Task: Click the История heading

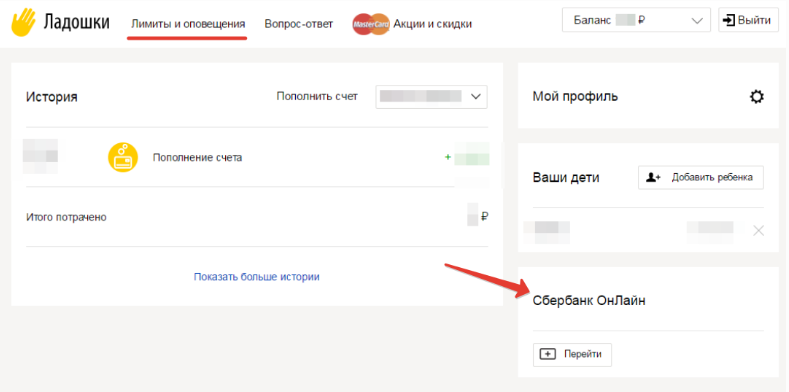Action: pos(51,97)
